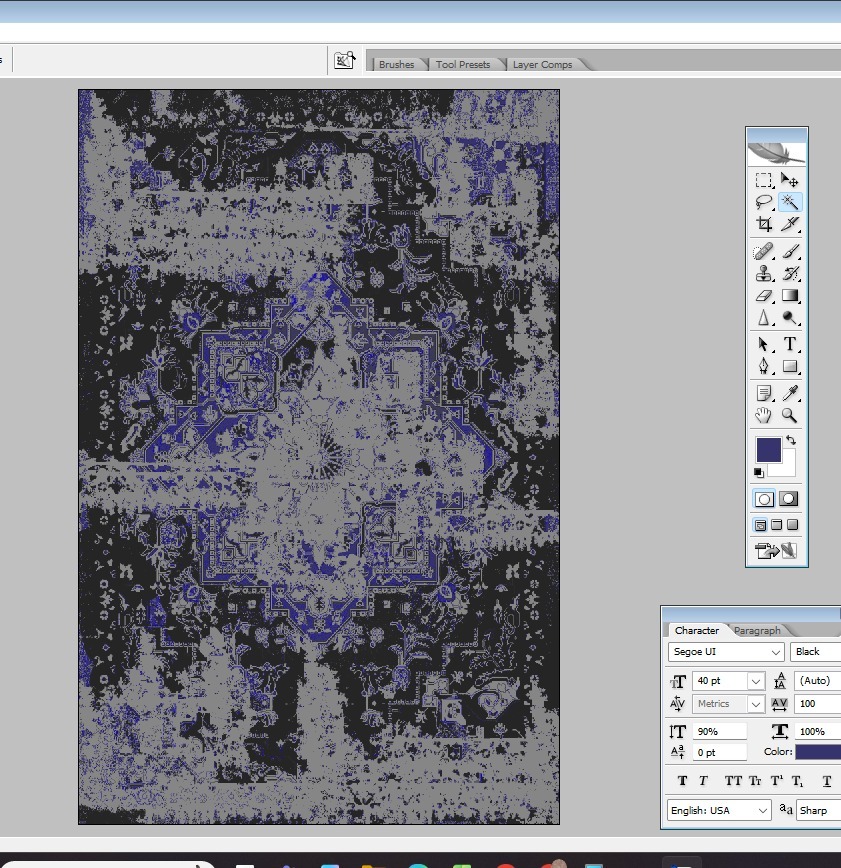
Task: Click the foreground color swatch in toolbox
Action: click(768, 450)
